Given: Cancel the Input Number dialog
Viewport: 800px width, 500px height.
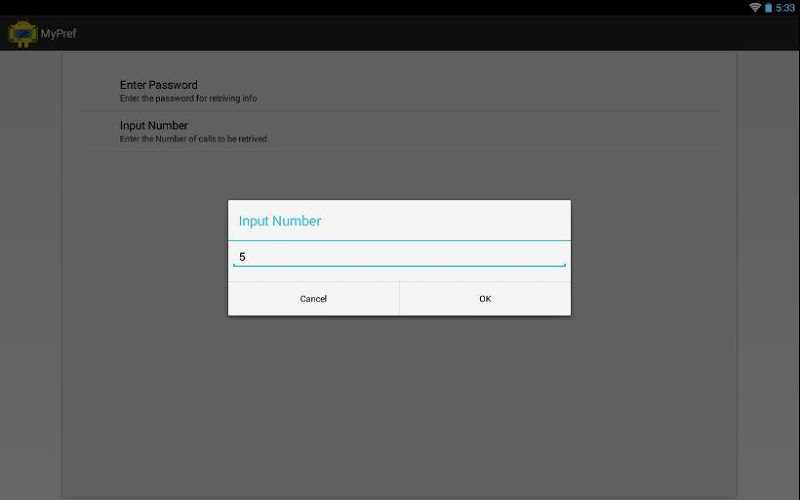Looking at the screenshot, I should pyautogui.click(x=313, y=298).
